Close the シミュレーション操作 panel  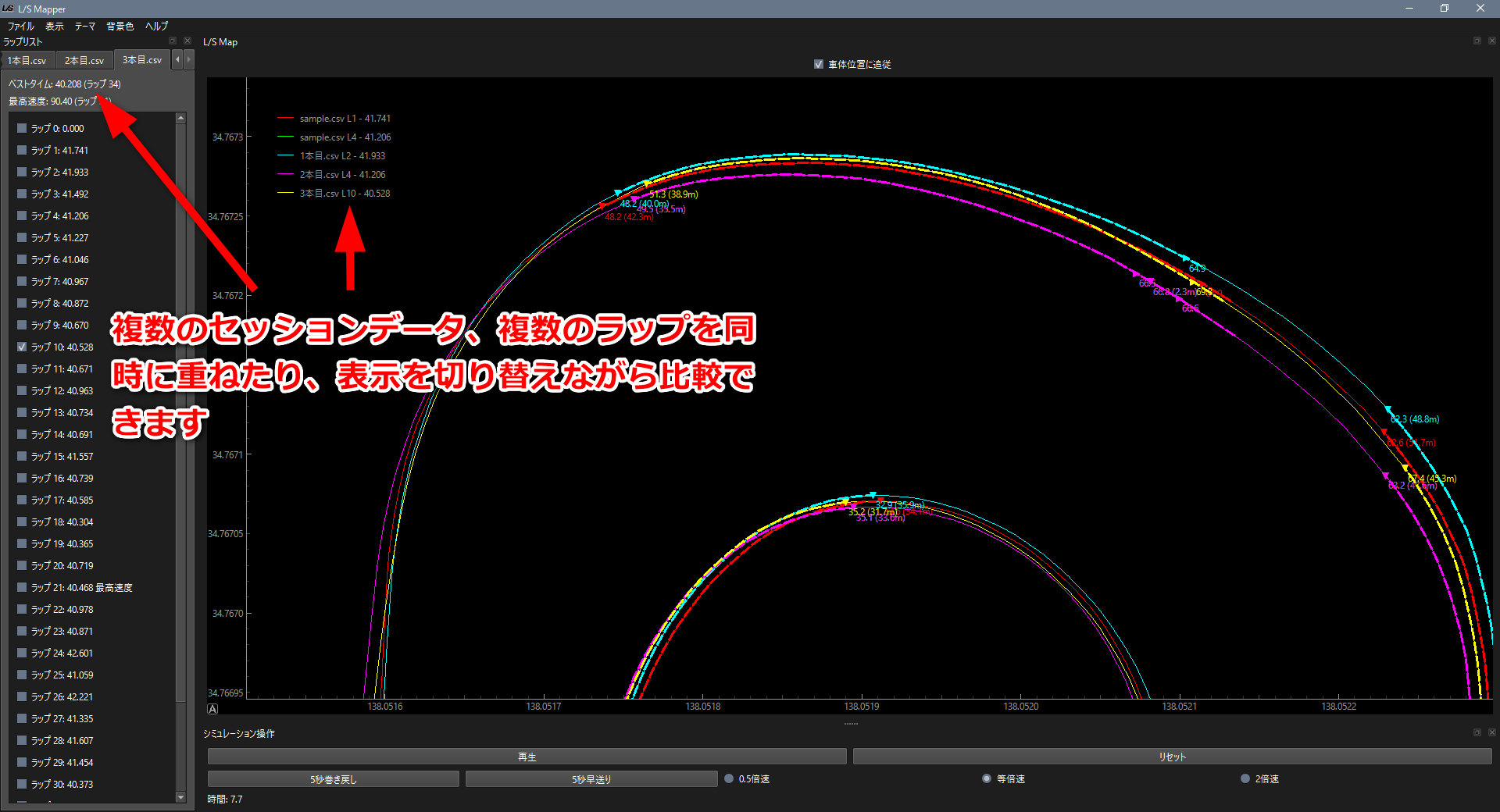pos(1491,732)
